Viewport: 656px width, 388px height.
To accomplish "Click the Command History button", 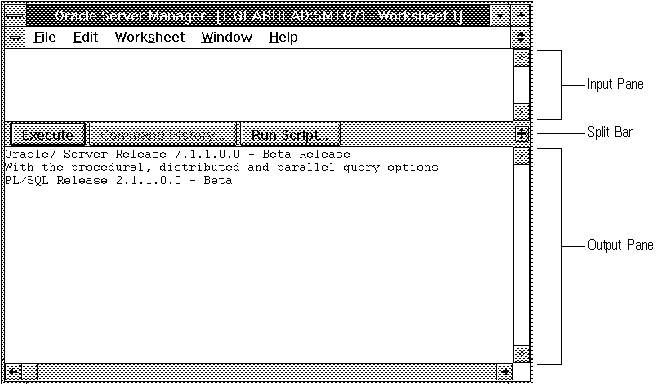I will click(x=163, y=134).
